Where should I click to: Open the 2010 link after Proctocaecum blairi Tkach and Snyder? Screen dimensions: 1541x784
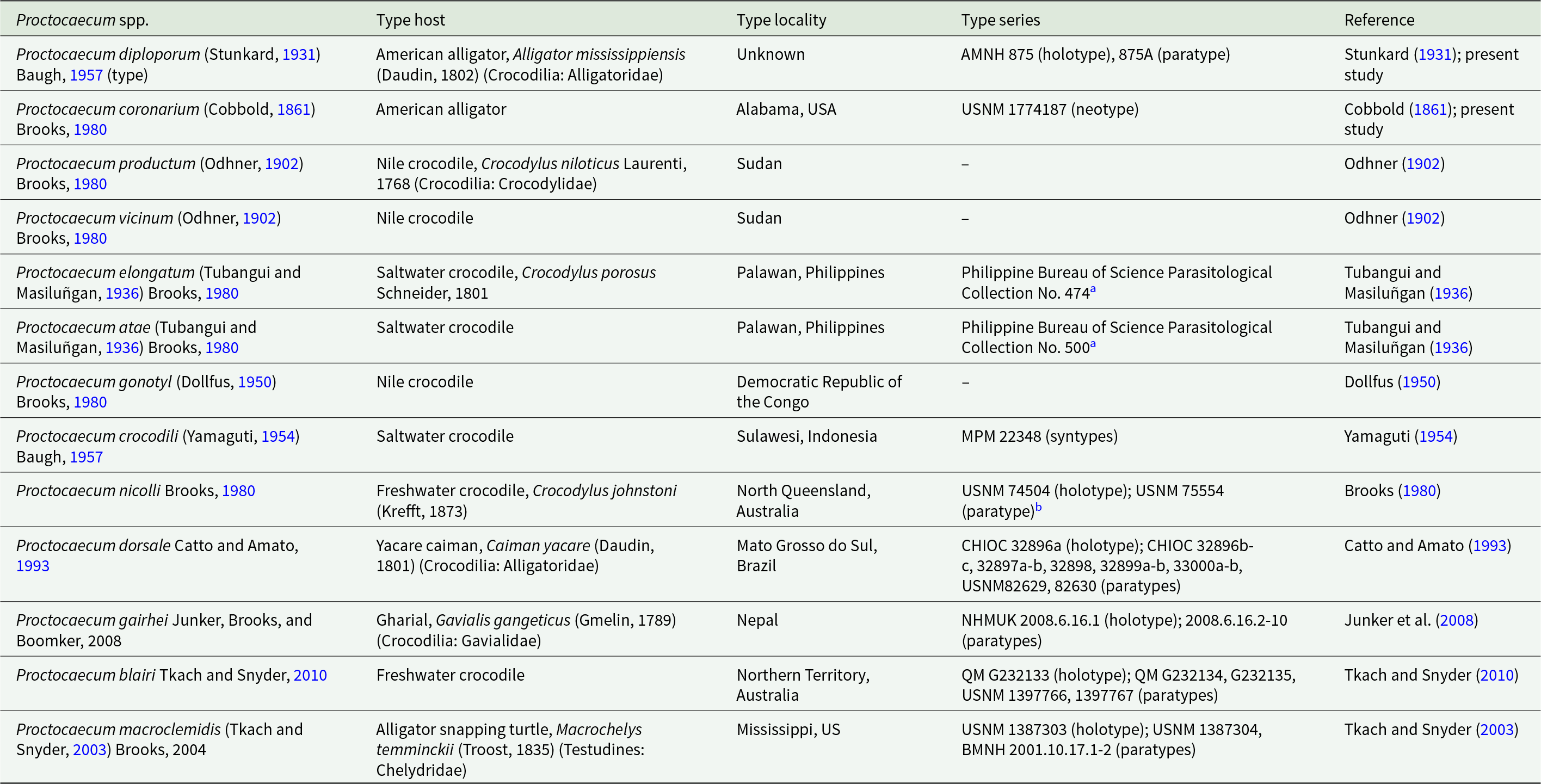pyautogui.click(x=311, y=675)
